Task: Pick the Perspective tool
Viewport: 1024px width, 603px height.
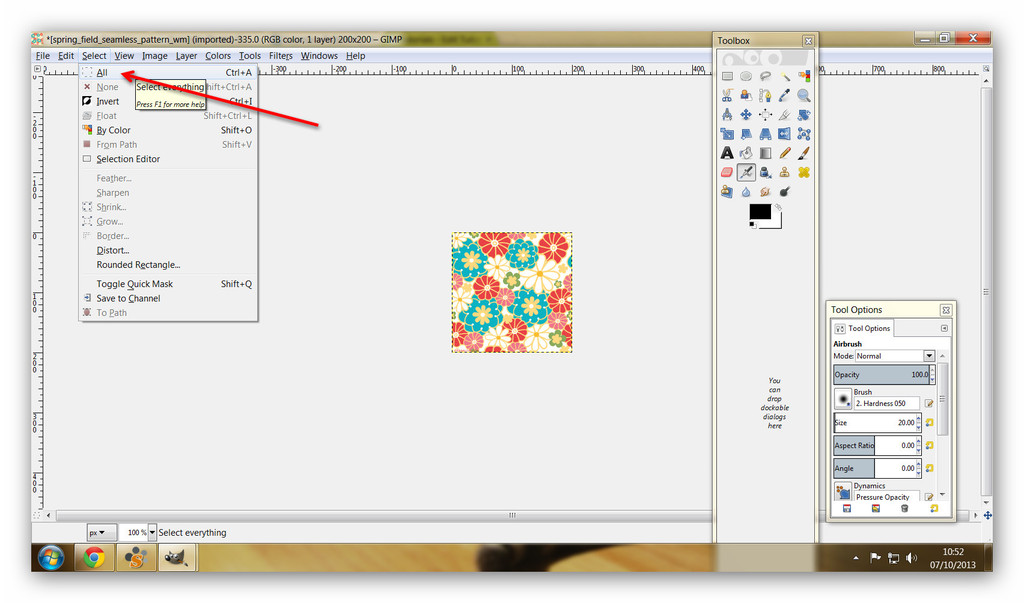Action: (x=765, y=134)
